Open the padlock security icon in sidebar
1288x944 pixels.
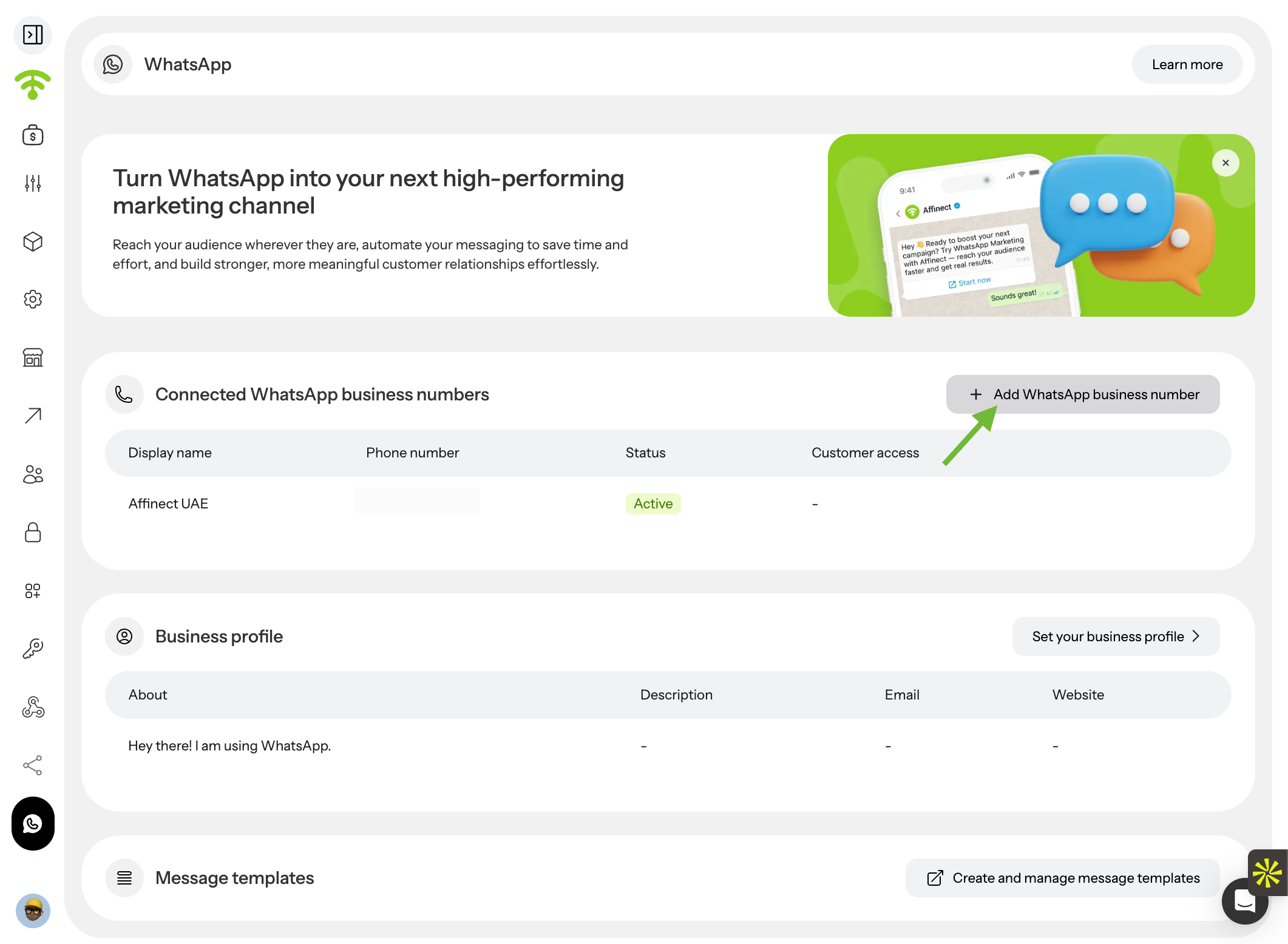click(33, 532)
